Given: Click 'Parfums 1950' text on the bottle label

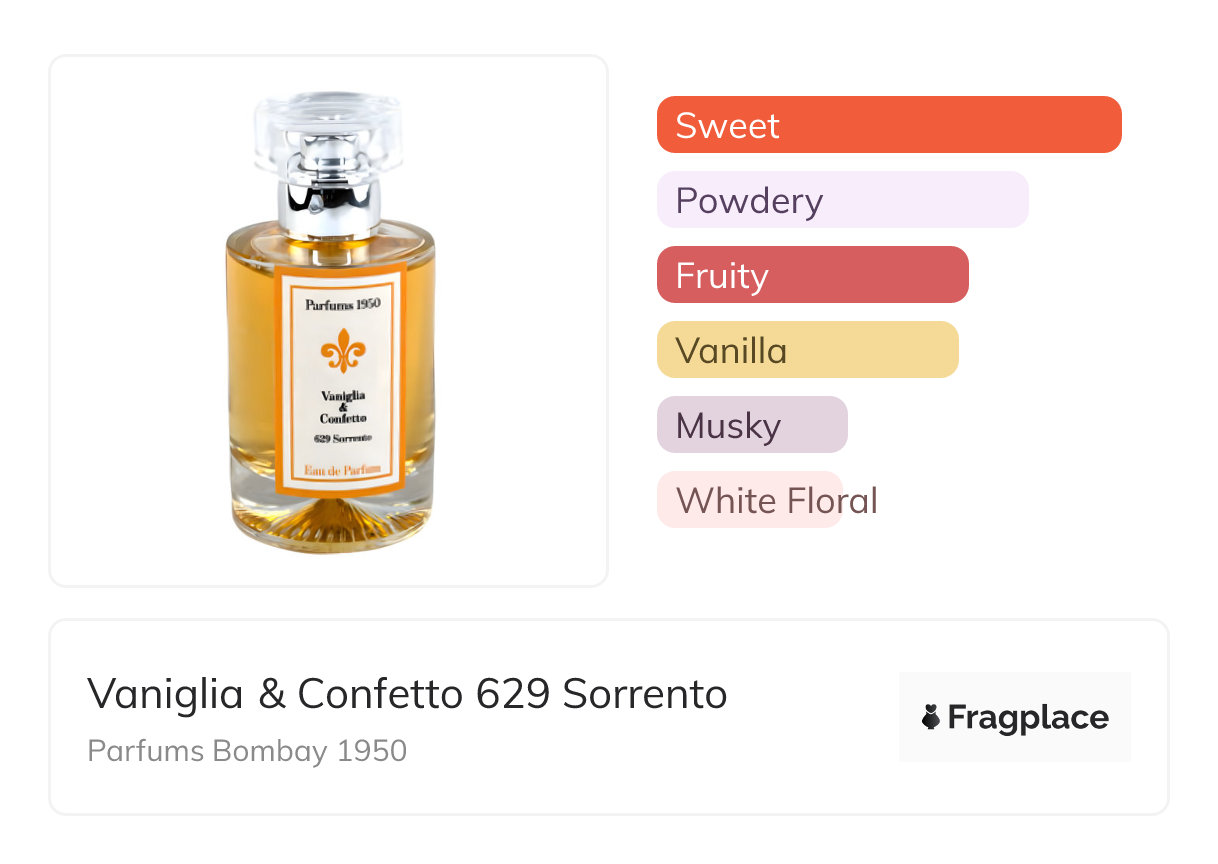Looking at the screenshot, I should point(343,305).
